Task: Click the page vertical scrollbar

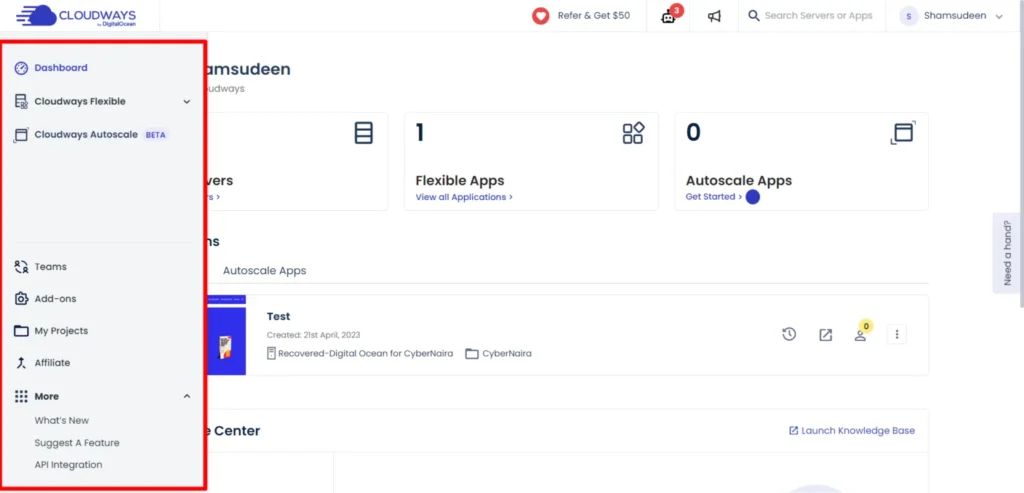Action: click(x=1020, y=154)
